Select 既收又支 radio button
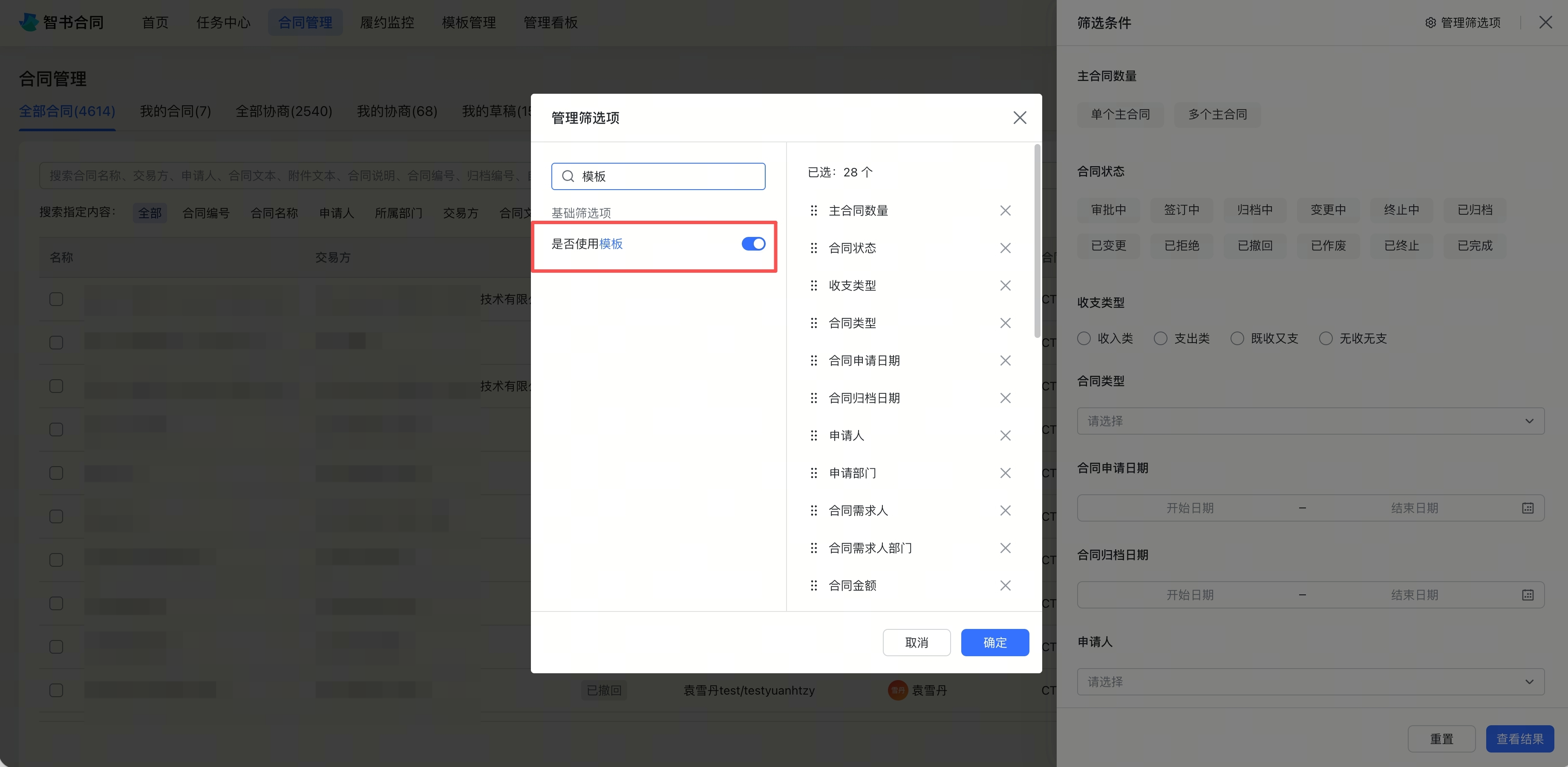The height and width of the screenshot is (767, 1568). [x=1237, y=338]
